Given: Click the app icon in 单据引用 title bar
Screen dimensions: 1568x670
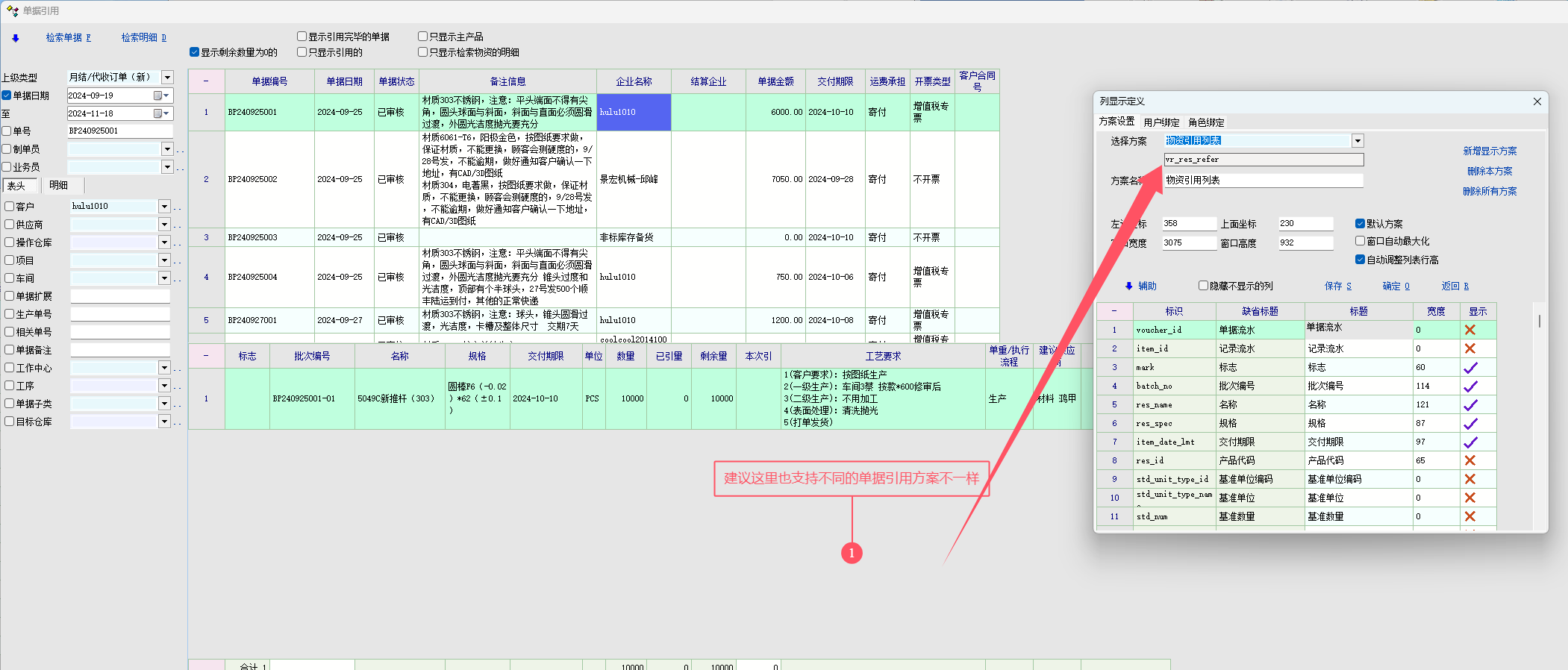Looking at the screenshot, I should pos(12,10).
